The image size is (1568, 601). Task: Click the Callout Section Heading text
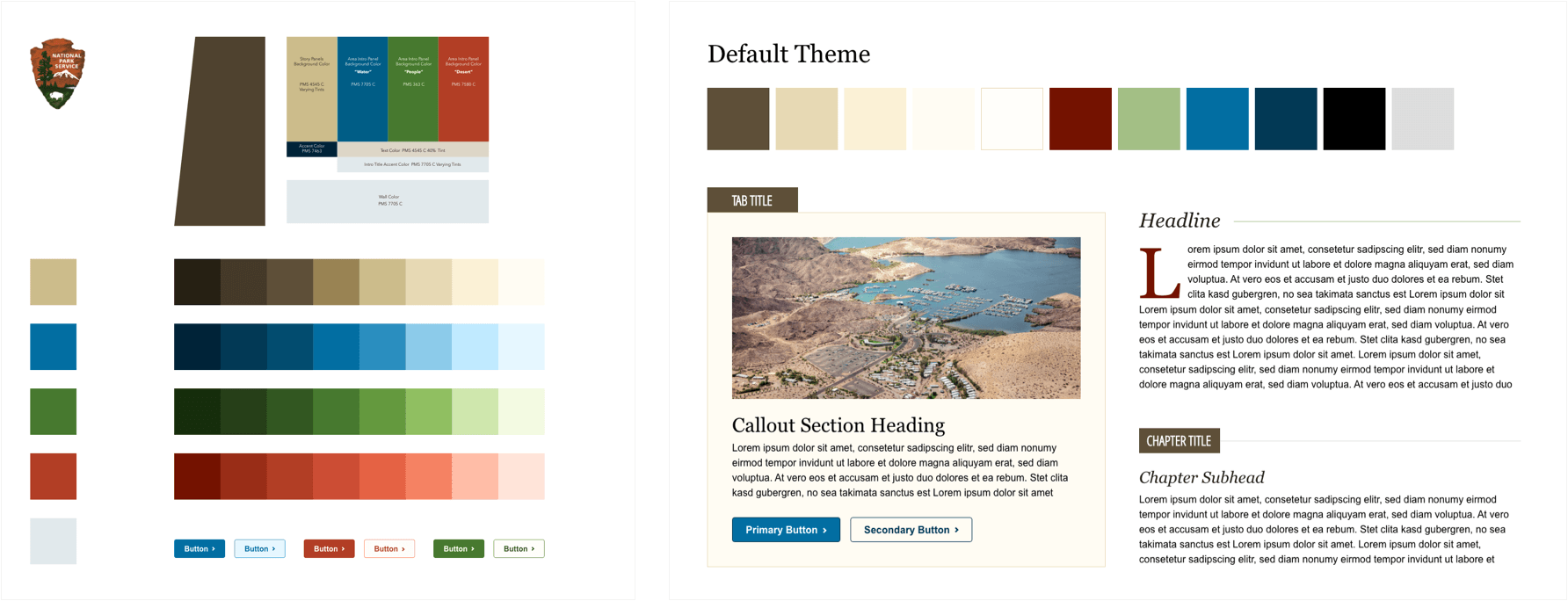coord(838,425)
